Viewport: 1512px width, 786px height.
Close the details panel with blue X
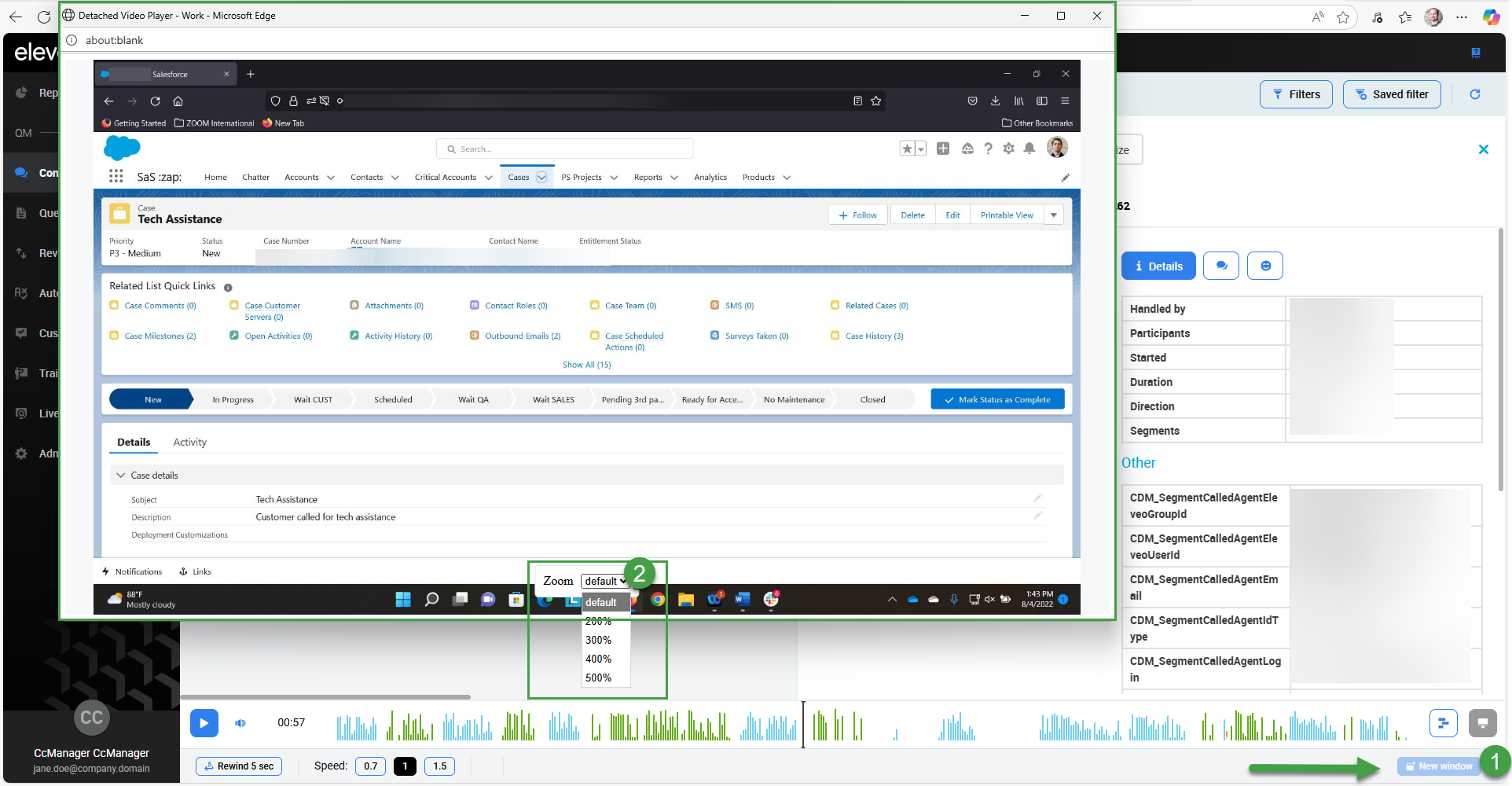(x=1483, y=149)
